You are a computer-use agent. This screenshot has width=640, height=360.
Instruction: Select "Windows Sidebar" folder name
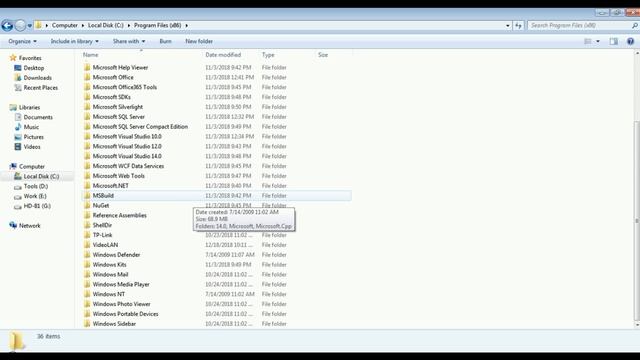(x=114, y=324)
